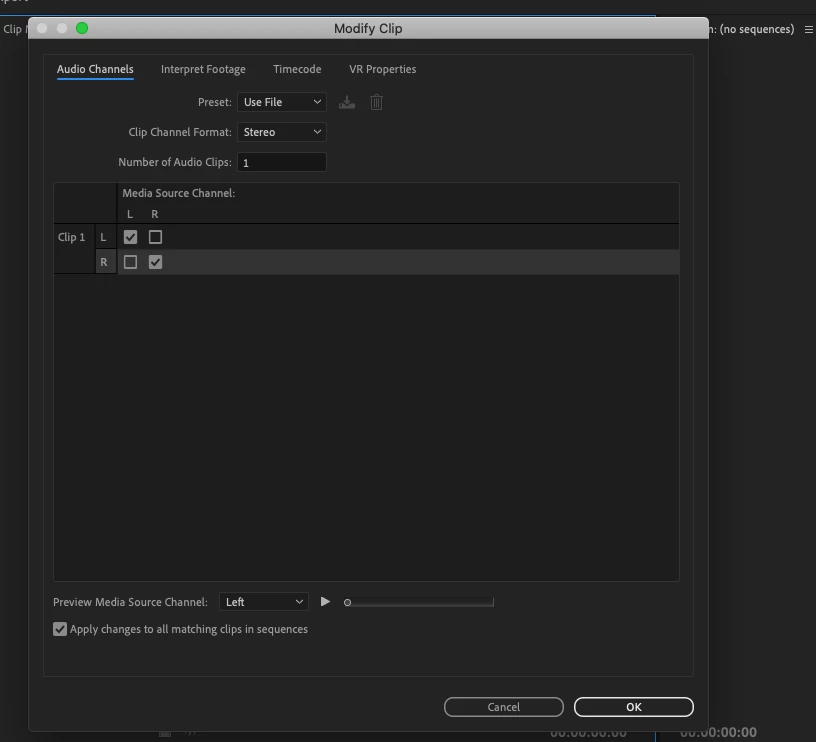Image resolution: width=816 pixels, height=742 pixels.
Task: Check Clip 1 L row right source channel
Action: tap(155, 237)
